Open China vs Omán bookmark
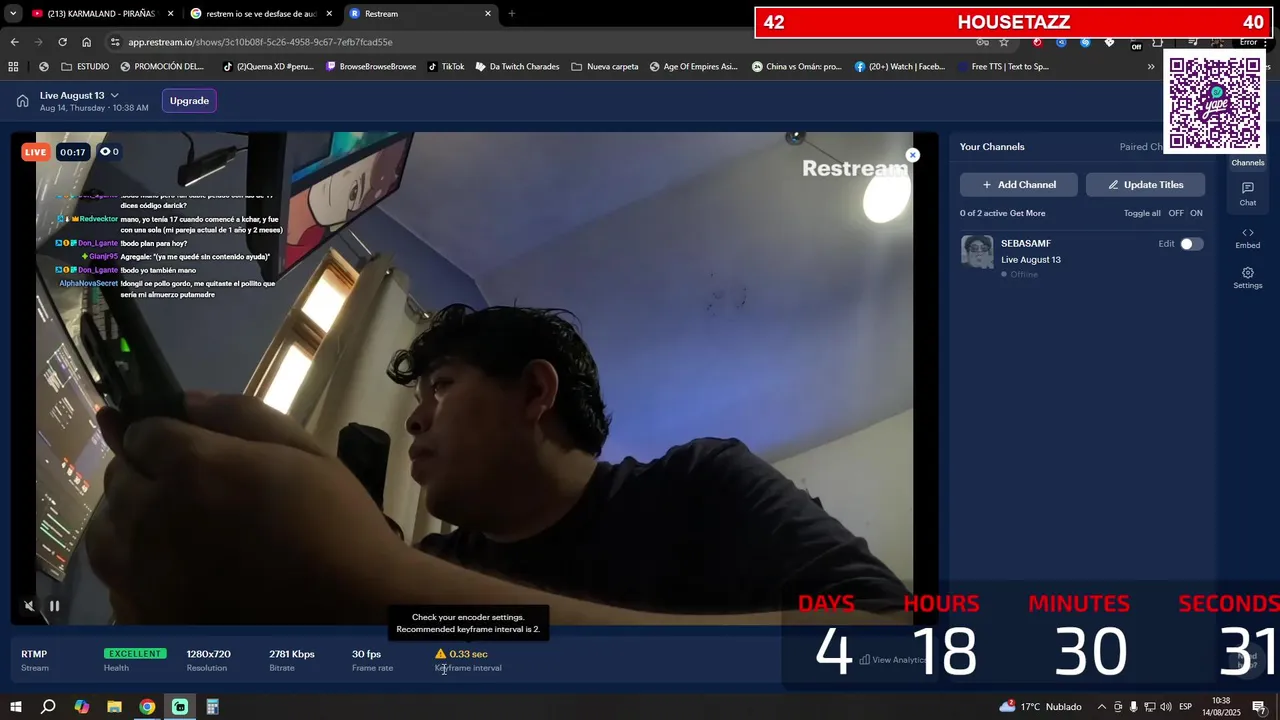The height and width of the screenshot is (720, 1280). pos(796,67)
